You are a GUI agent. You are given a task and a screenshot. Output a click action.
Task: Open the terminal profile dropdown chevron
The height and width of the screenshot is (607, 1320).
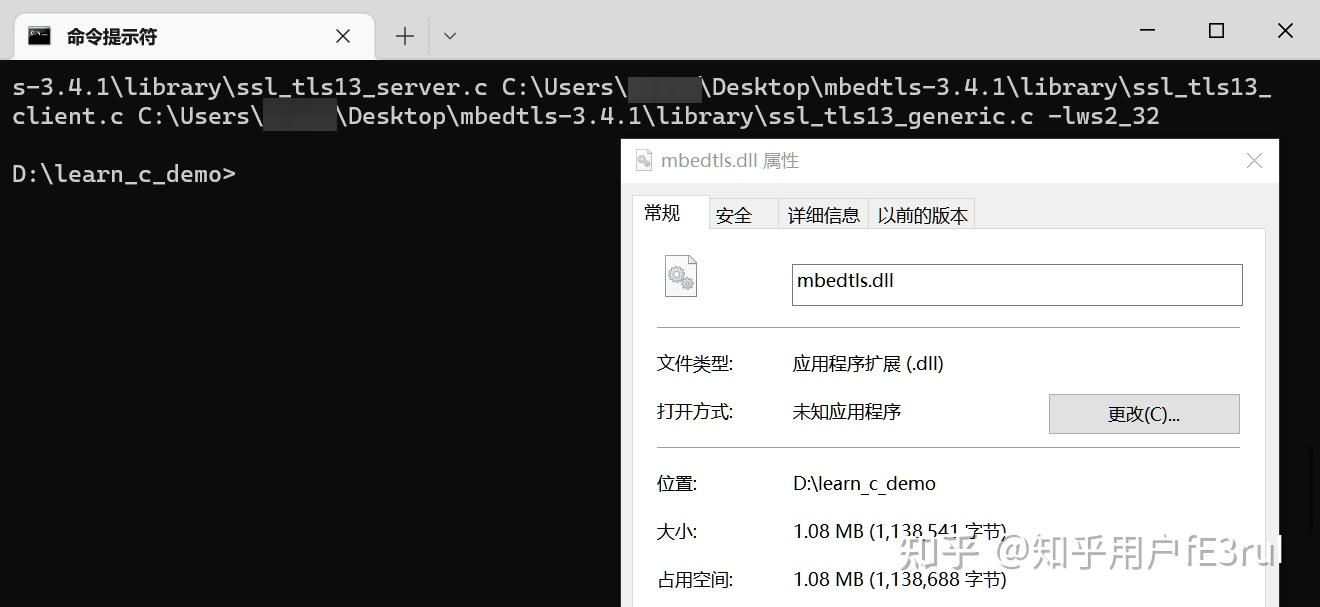[x=449, y=36]
